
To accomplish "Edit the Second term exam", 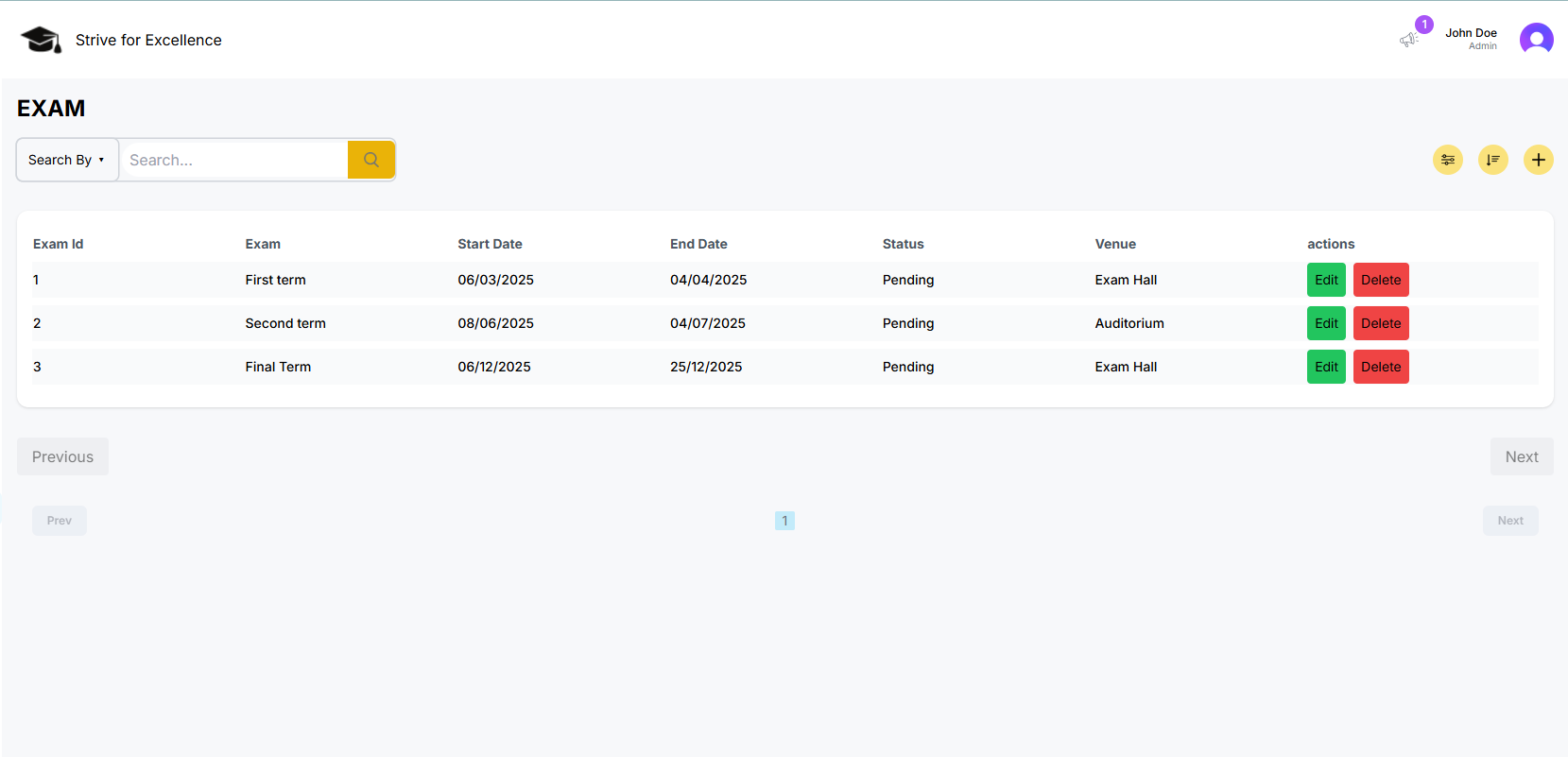I will point(1325,323).
